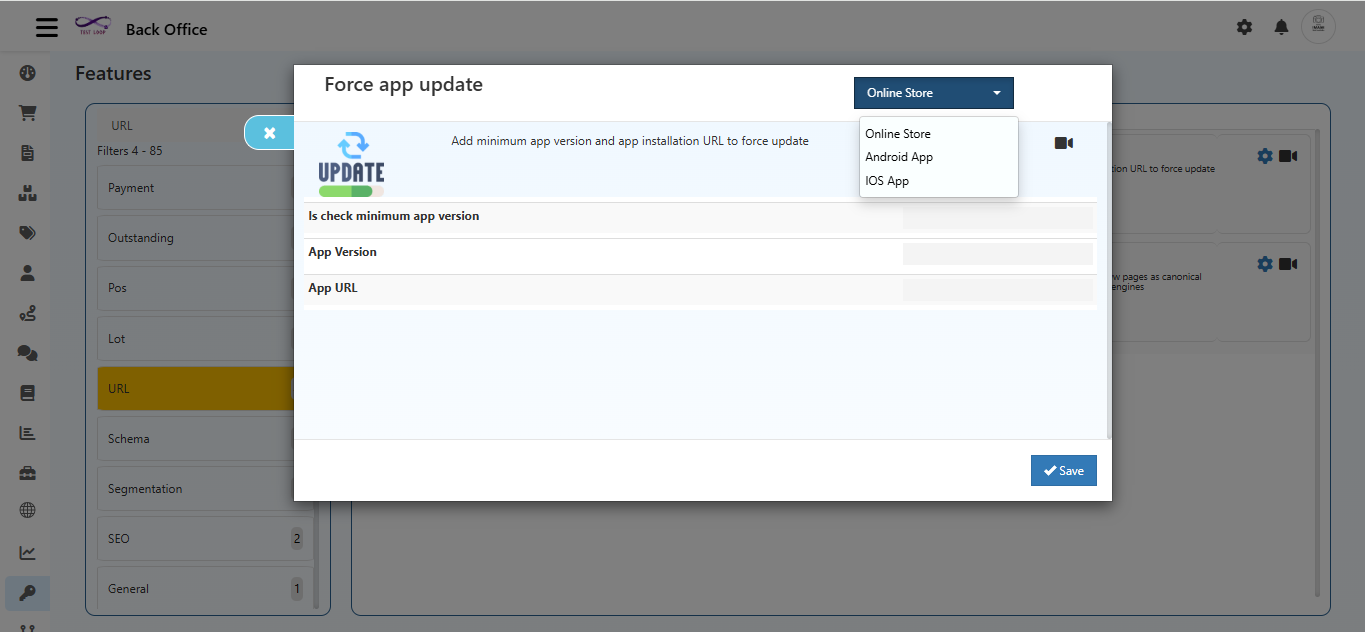Enable the Is check minimum app version toggle
Screen dimensions: 1365x632
995,217
